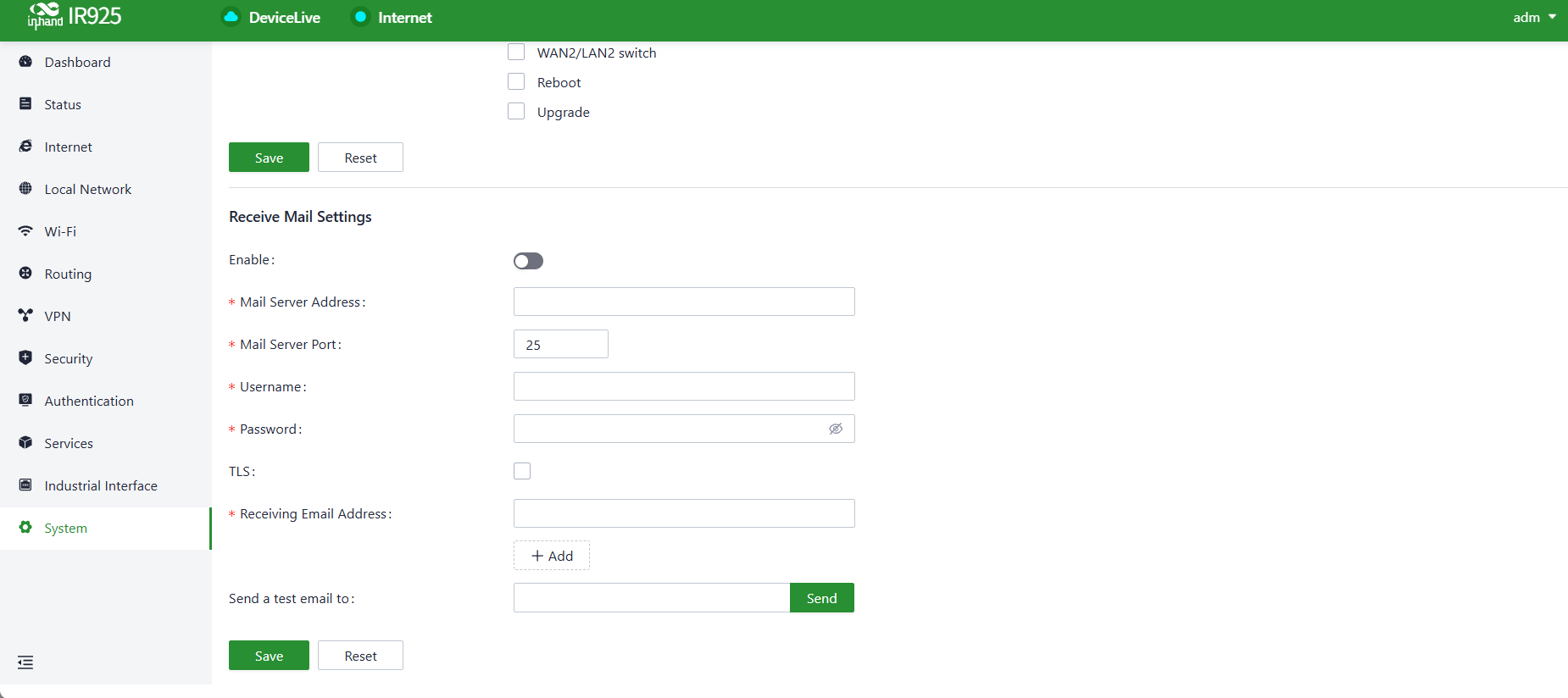
Task: Collapse the sidebar with the menu-fold icon
Action: coord(25,662)
